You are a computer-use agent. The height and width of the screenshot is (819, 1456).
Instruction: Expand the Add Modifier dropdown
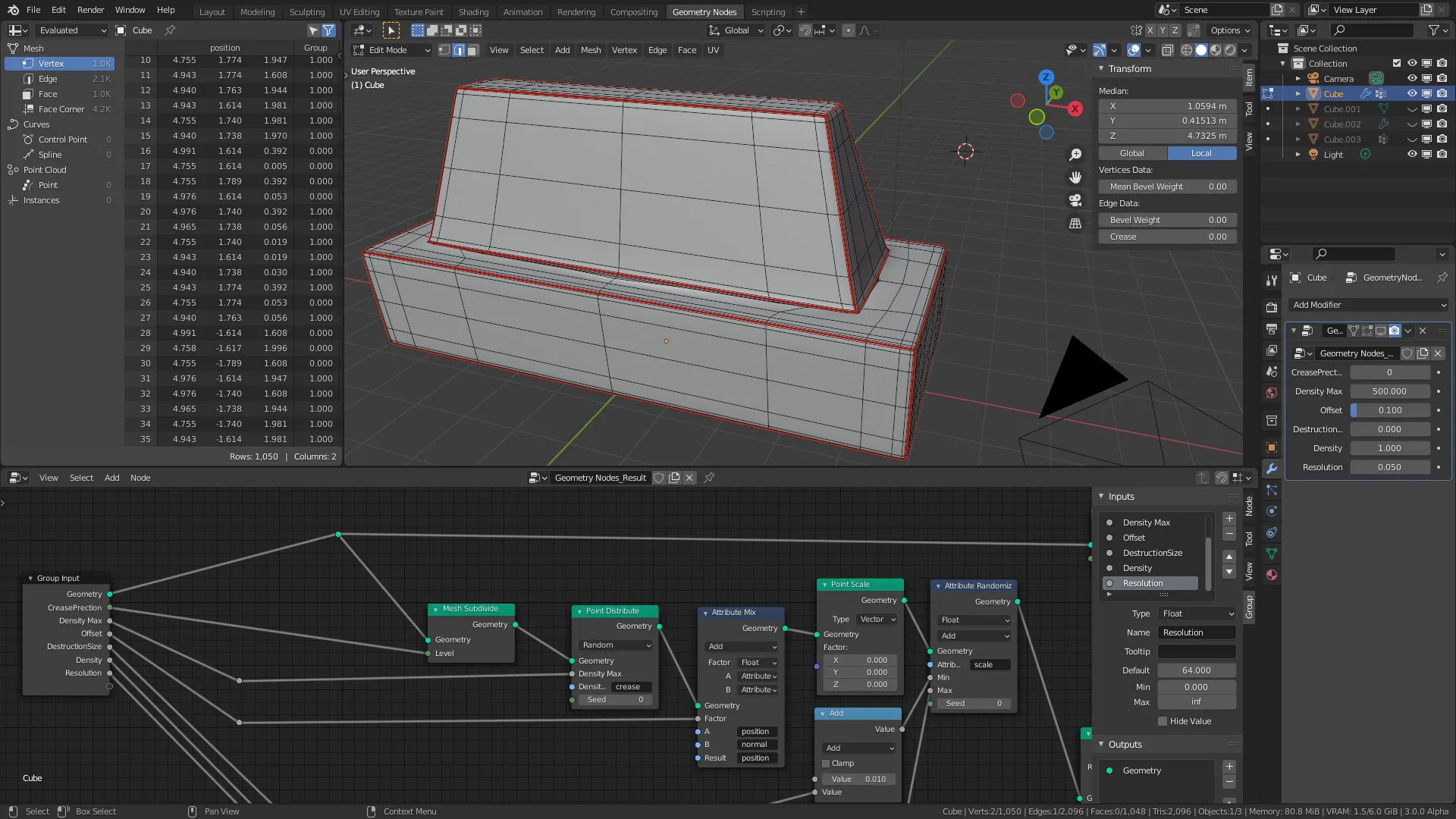tap(1369, 305)
